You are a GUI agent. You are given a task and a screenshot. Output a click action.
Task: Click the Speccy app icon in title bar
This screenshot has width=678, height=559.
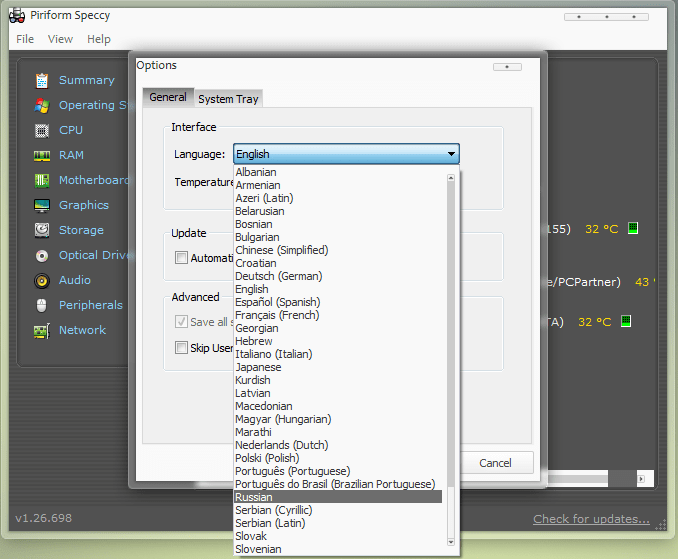pos(17,16)
